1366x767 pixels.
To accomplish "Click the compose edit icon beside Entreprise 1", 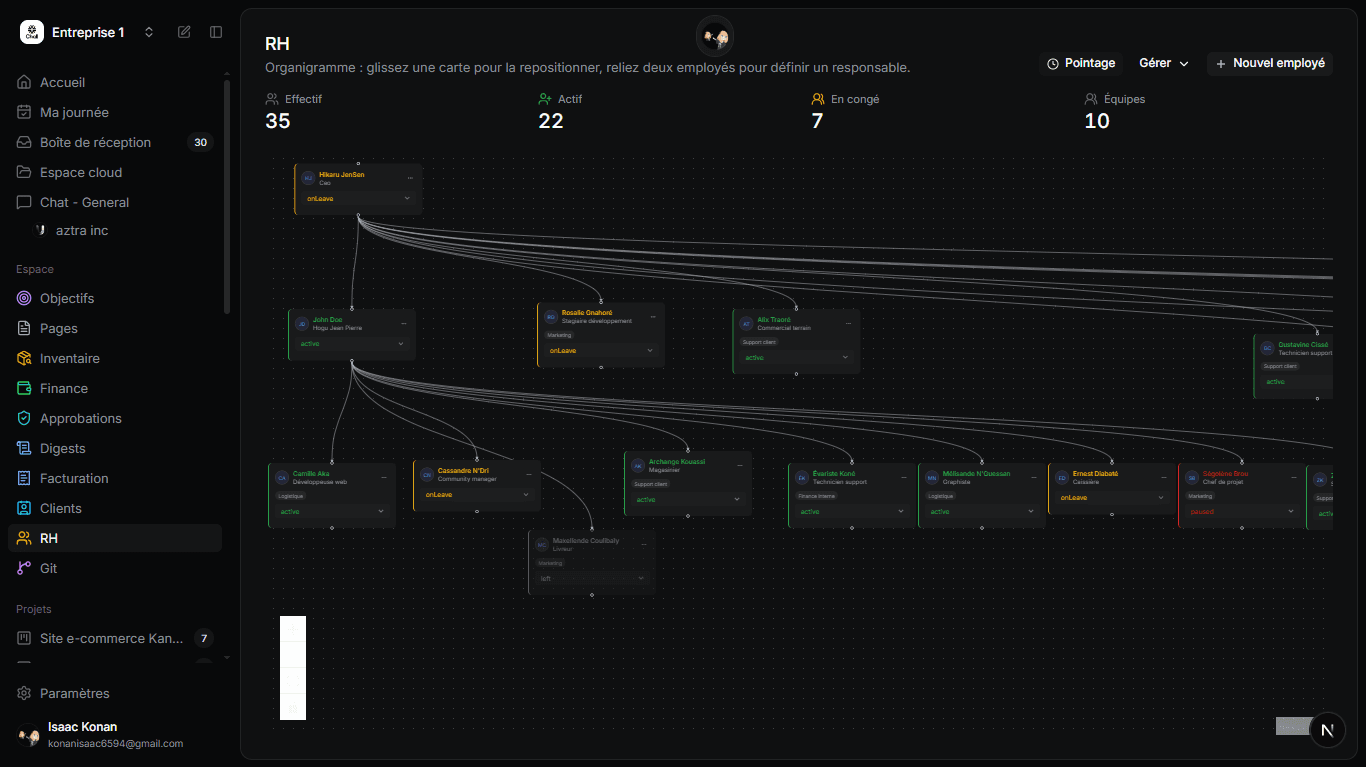I will [184, 32].
